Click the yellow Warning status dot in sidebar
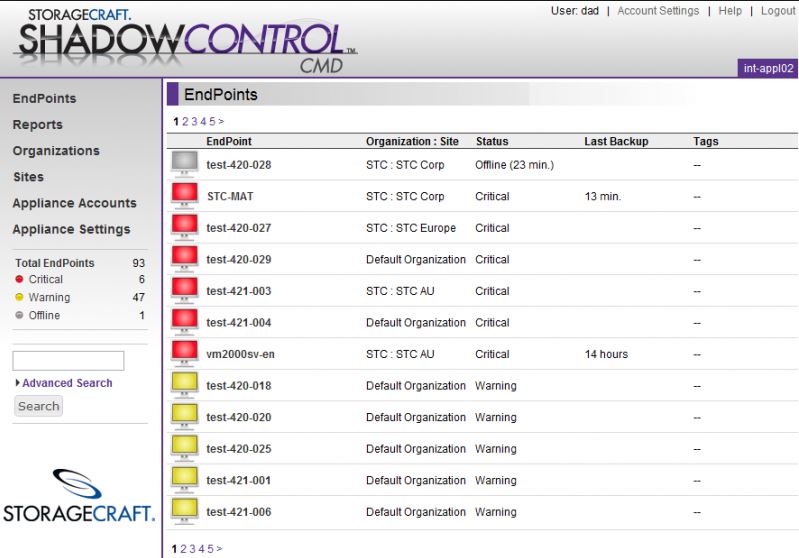Viewport: 799px width, 558px height. click(19, 297)
